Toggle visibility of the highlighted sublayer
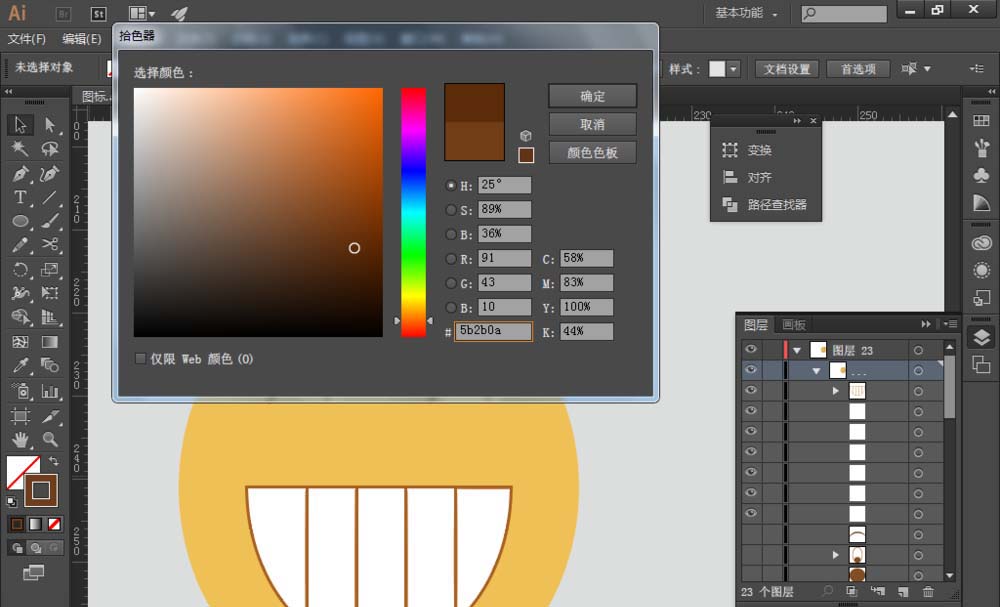The image size is (1000, 607). click(751, 370)
